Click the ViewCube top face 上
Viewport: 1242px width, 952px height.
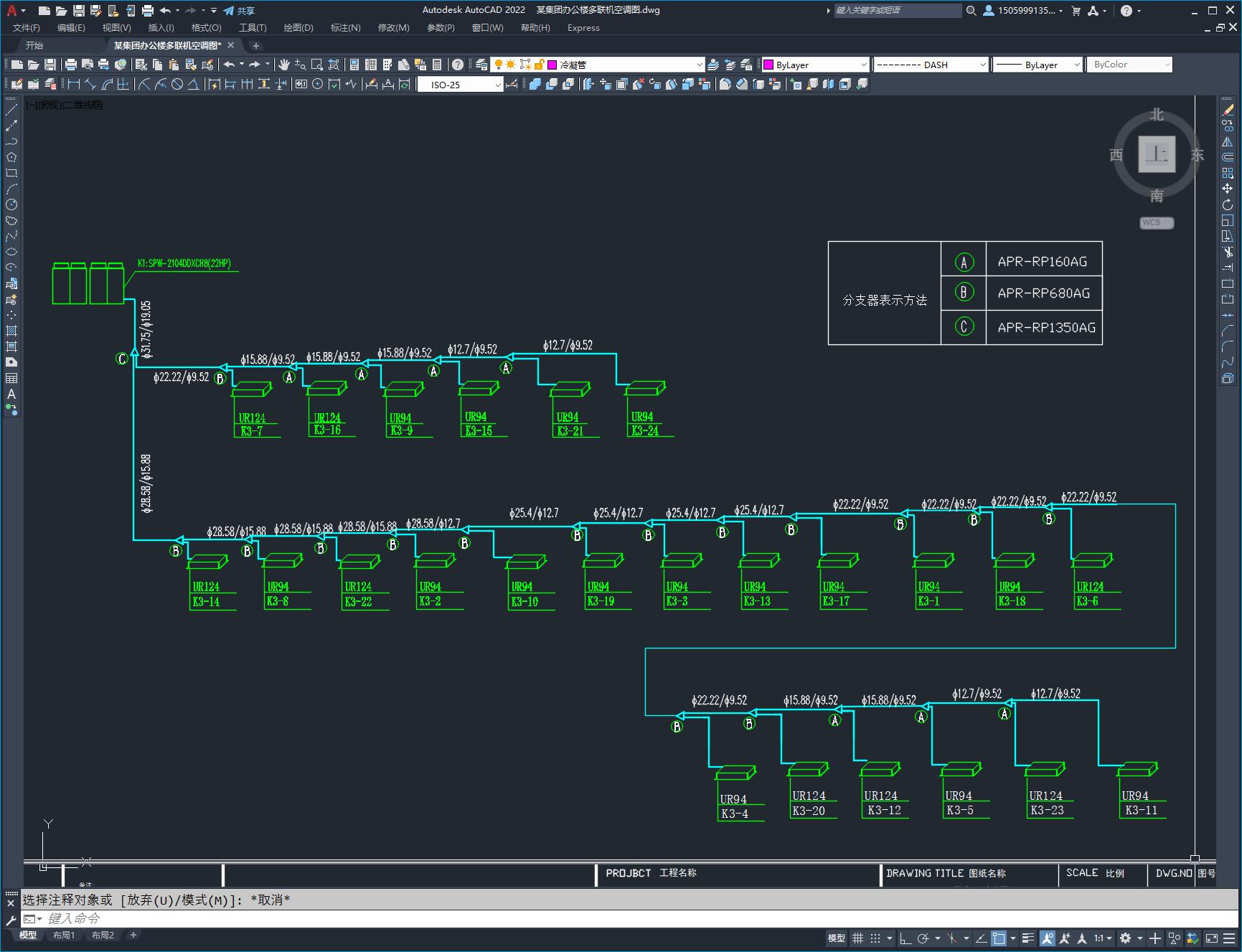(x=1157, y=154)
